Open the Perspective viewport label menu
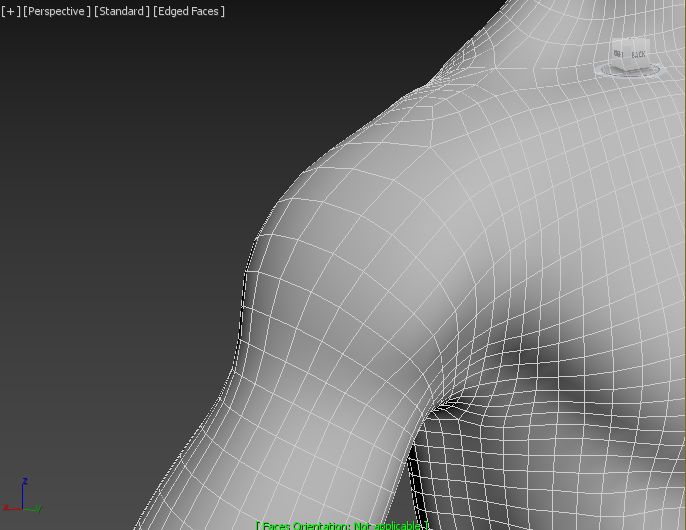The width and height of the screenshot is (686, 530). pyautogui.click(x=57, y=11)
